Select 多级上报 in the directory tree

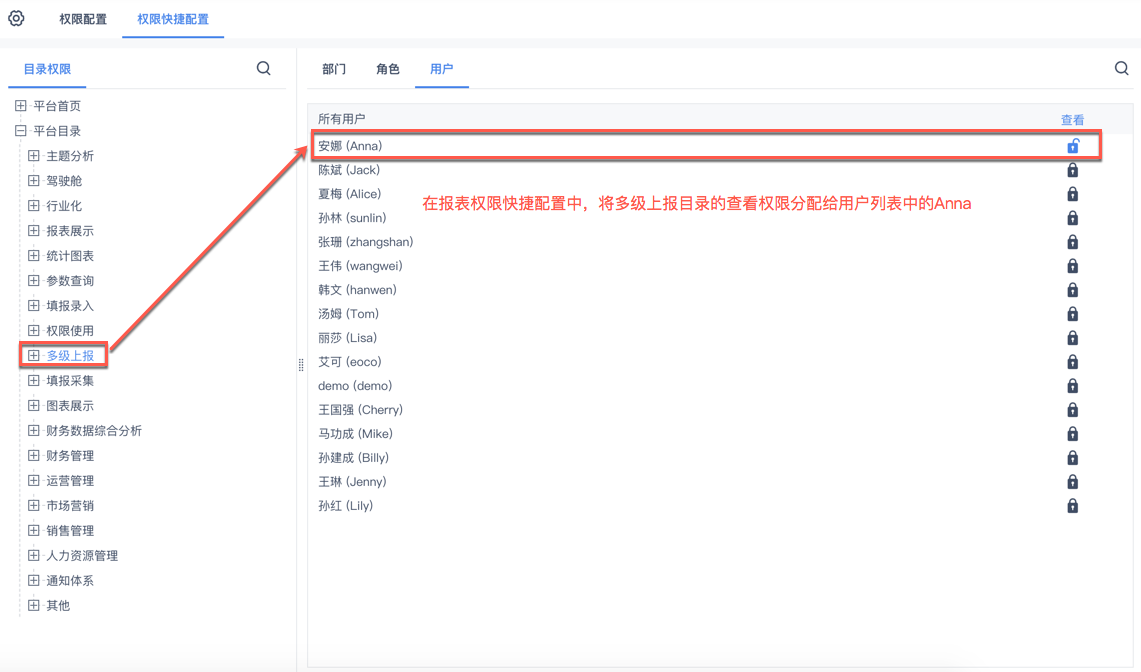click(70, 355)
